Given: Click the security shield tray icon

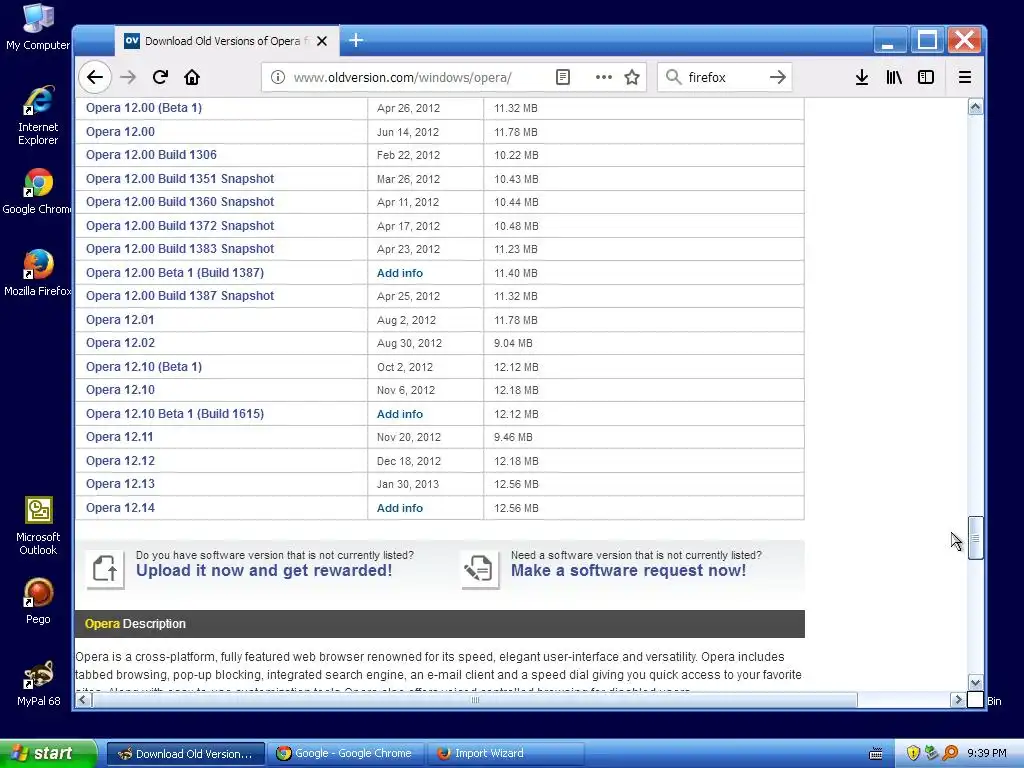Looking at the screenshot, I should pyautogui.click(x=913, y=753).
